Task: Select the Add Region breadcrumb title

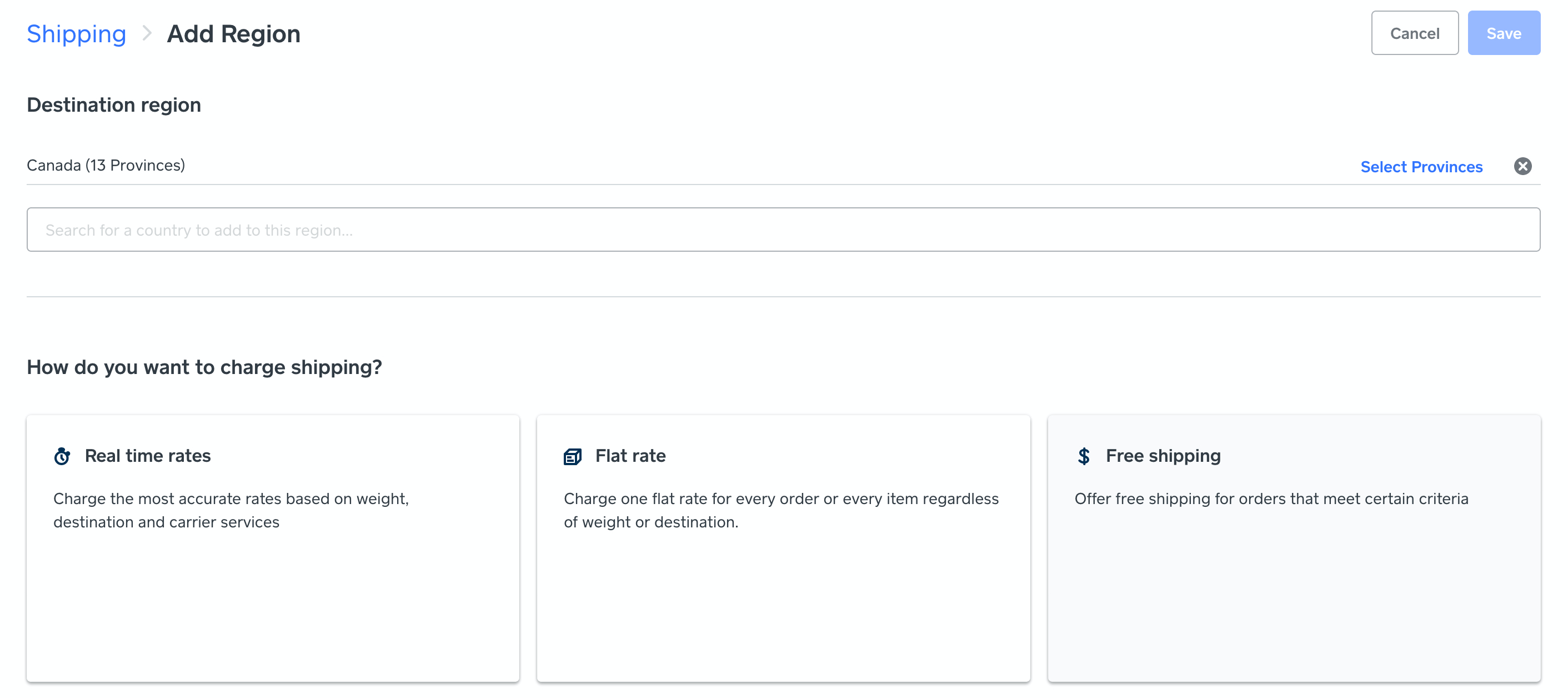Action: point(234,33)
